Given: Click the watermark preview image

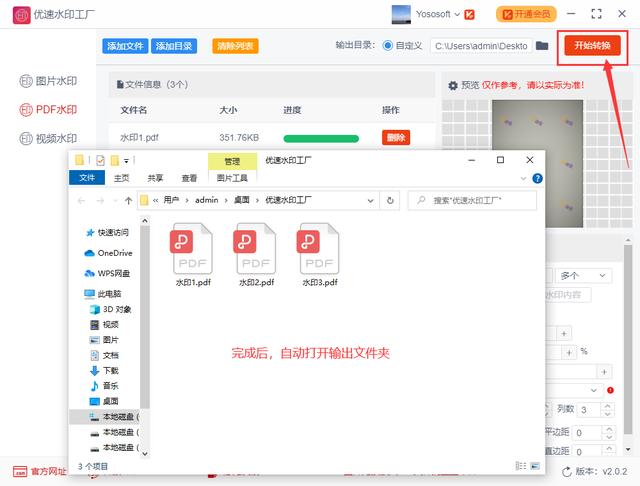Looking at the screenshot, I should [x=537, y=163].
